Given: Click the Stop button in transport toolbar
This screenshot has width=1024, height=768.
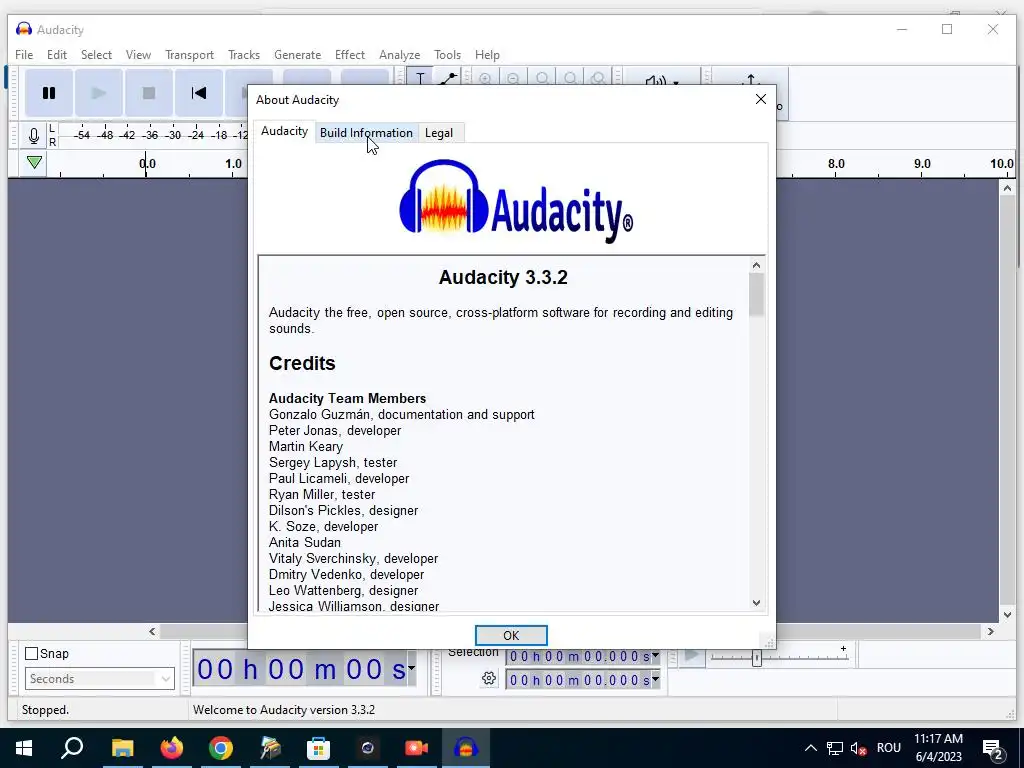Looking at the screenshot, I should (149, 93).
